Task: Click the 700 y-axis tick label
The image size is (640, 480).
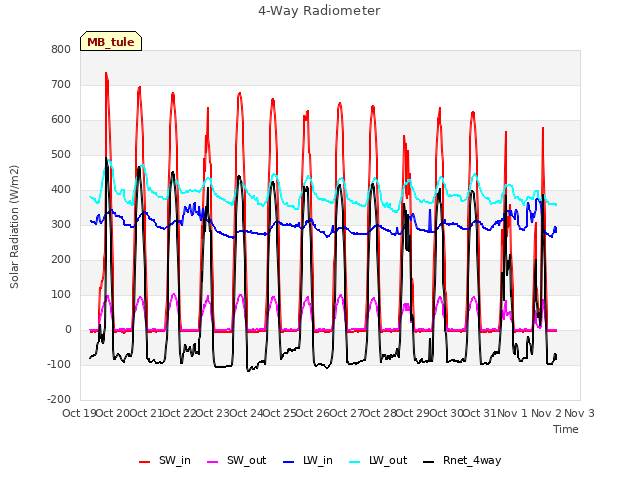Action: pyautogui.click(x=61, y=84)
